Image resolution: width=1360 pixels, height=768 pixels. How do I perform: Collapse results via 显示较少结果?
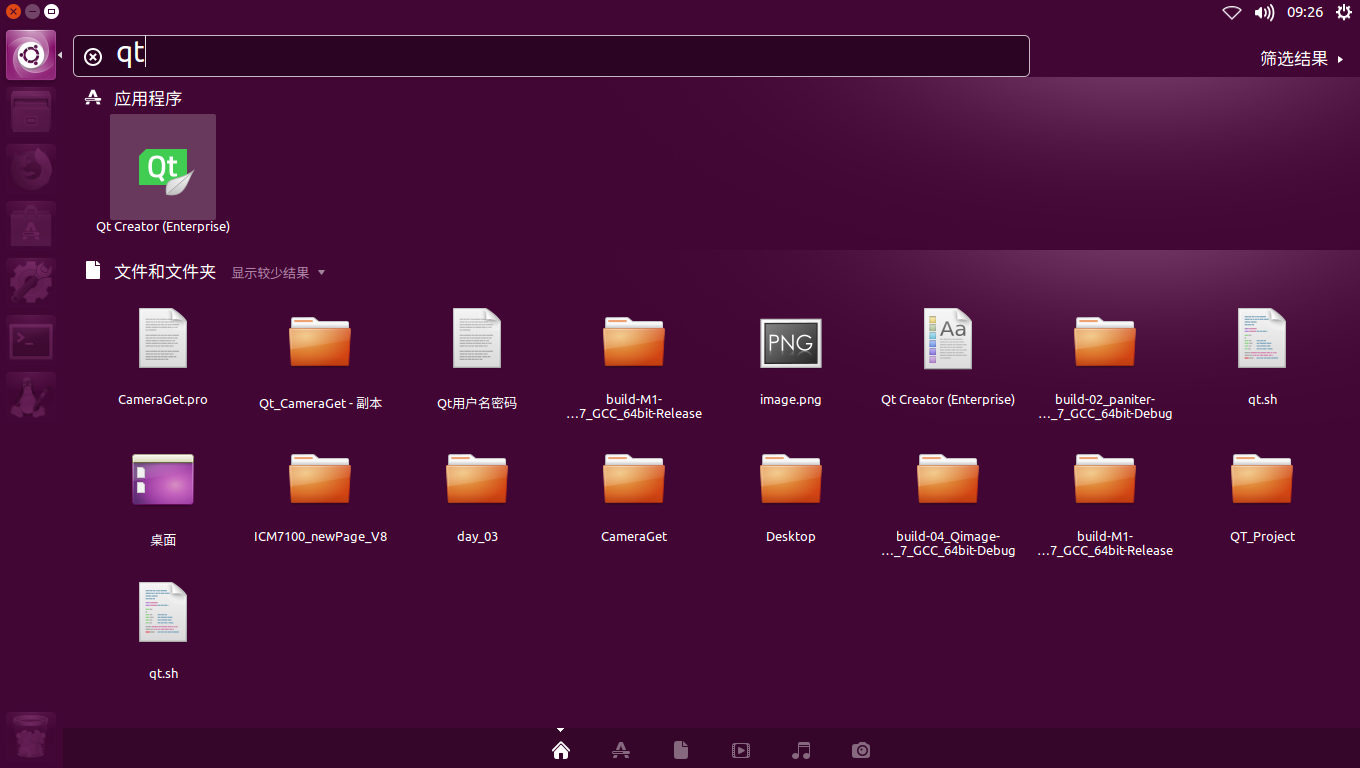[x=278, y=273]
